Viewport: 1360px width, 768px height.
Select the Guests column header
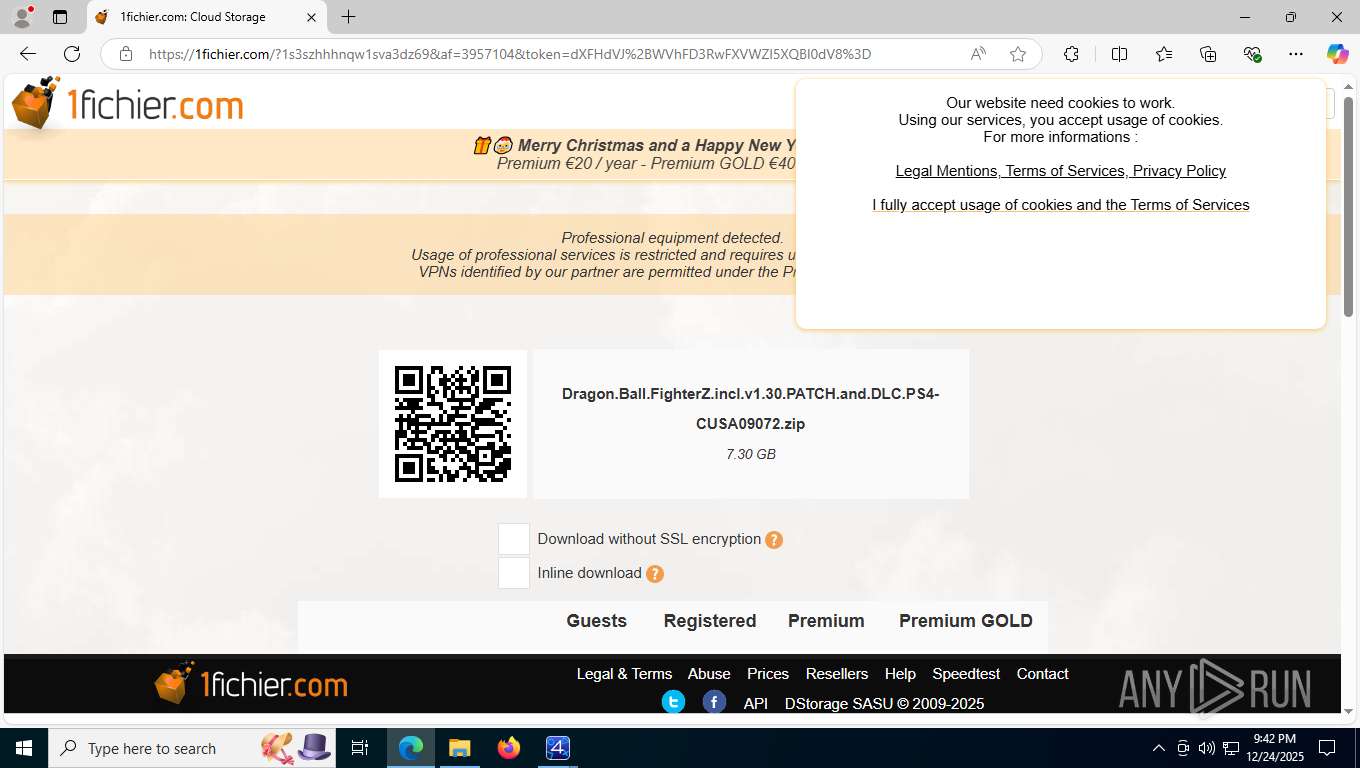pyautogui.click(x=597, y=621)
